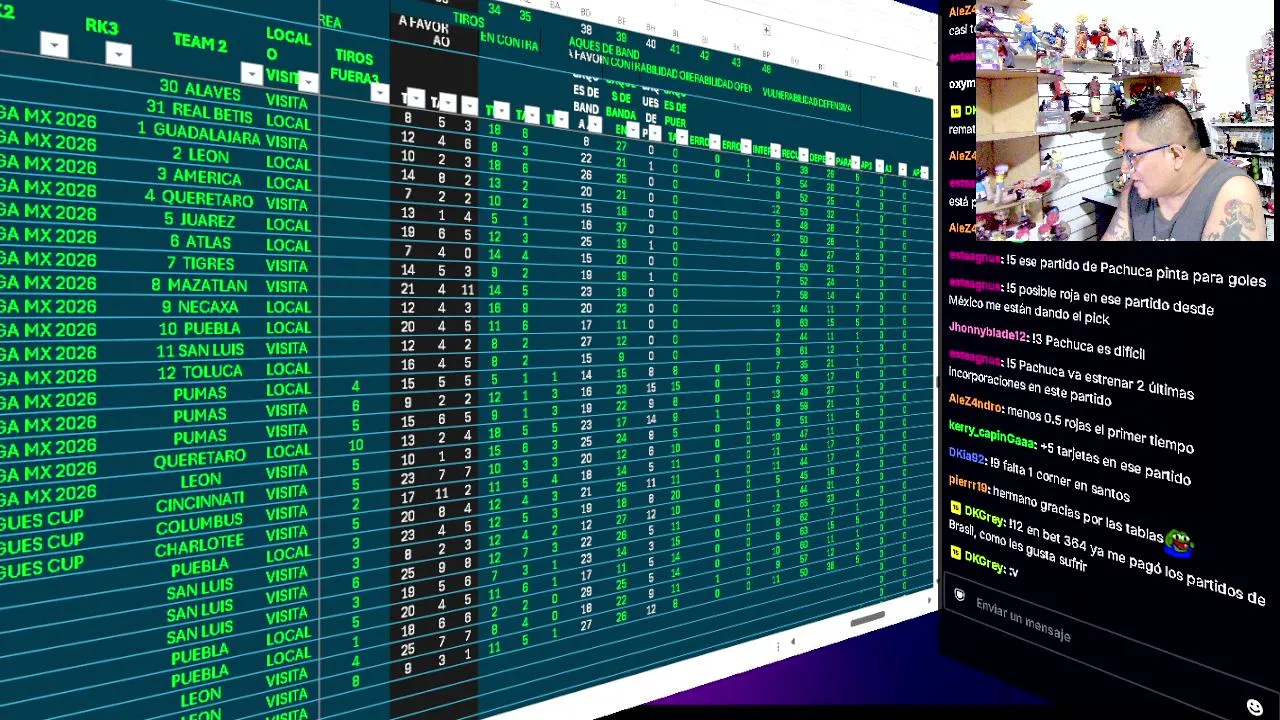Select the 'RK3' header cell
Screen dimensions: 1280x720
coord(101,26)
